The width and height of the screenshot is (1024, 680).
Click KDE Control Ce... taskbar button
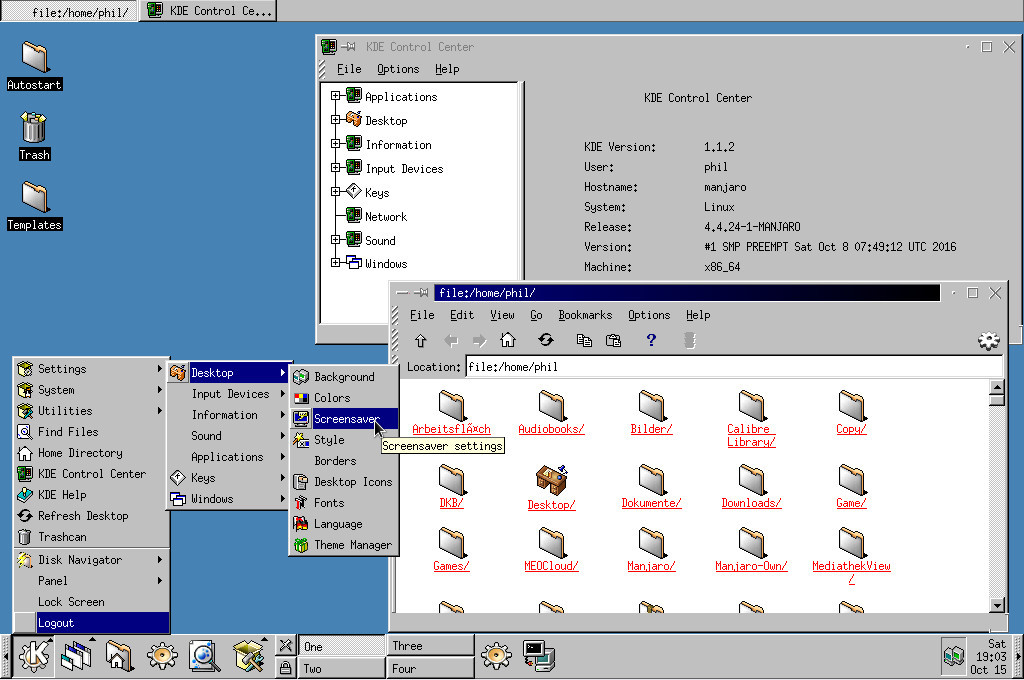pos(208,10)
